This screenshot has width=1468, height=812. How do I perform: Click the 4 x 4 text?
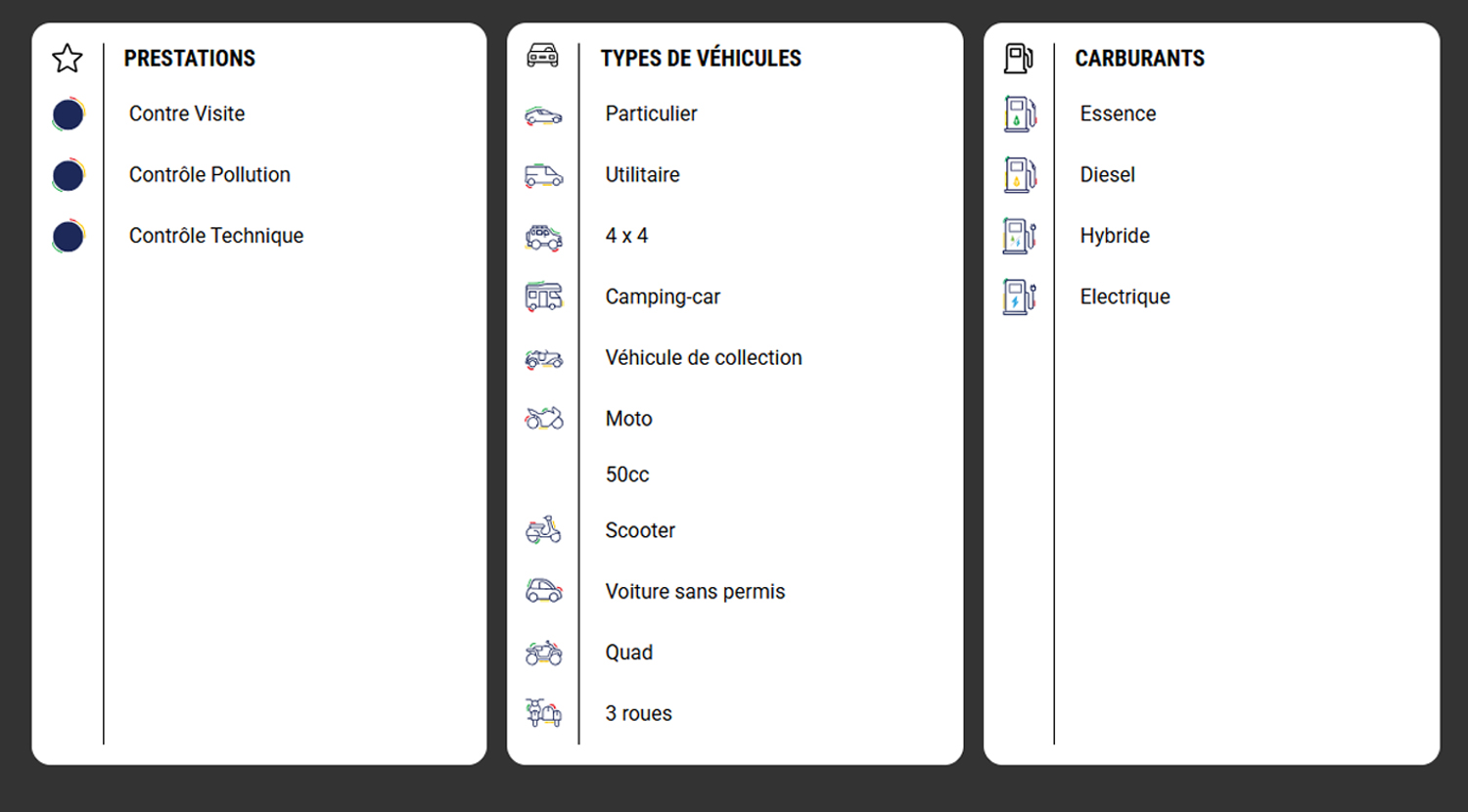coord(626,236)
